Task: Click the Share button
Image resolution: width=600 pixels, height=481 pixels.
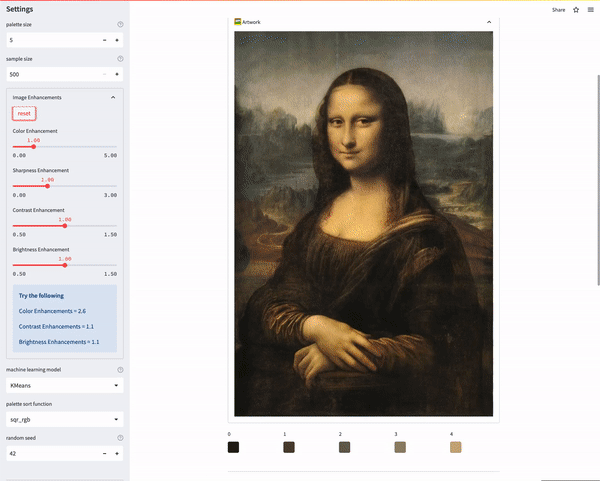Action: pyautogui.click(x=558, y=10)
